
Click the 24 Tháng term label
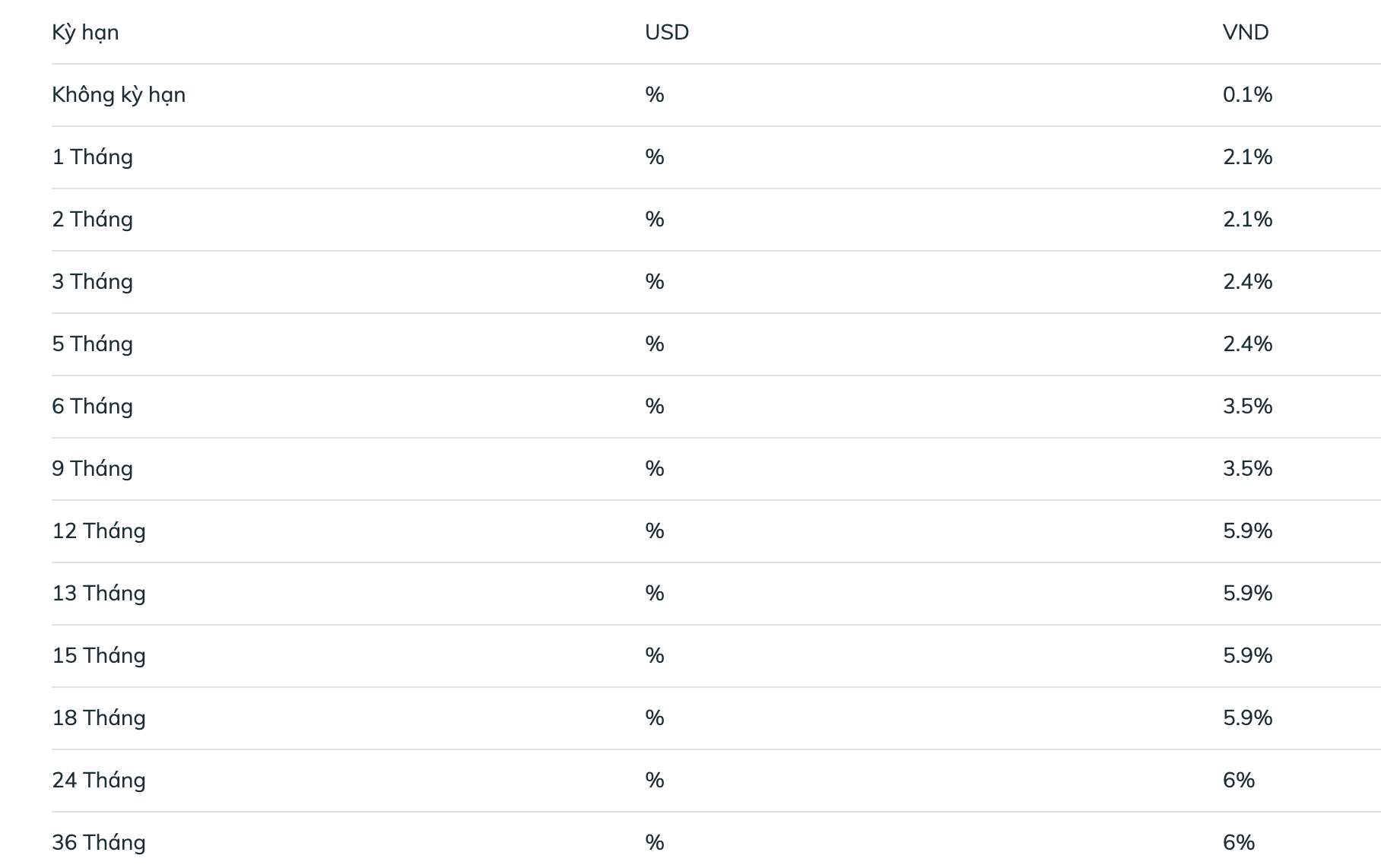(99, 781)
